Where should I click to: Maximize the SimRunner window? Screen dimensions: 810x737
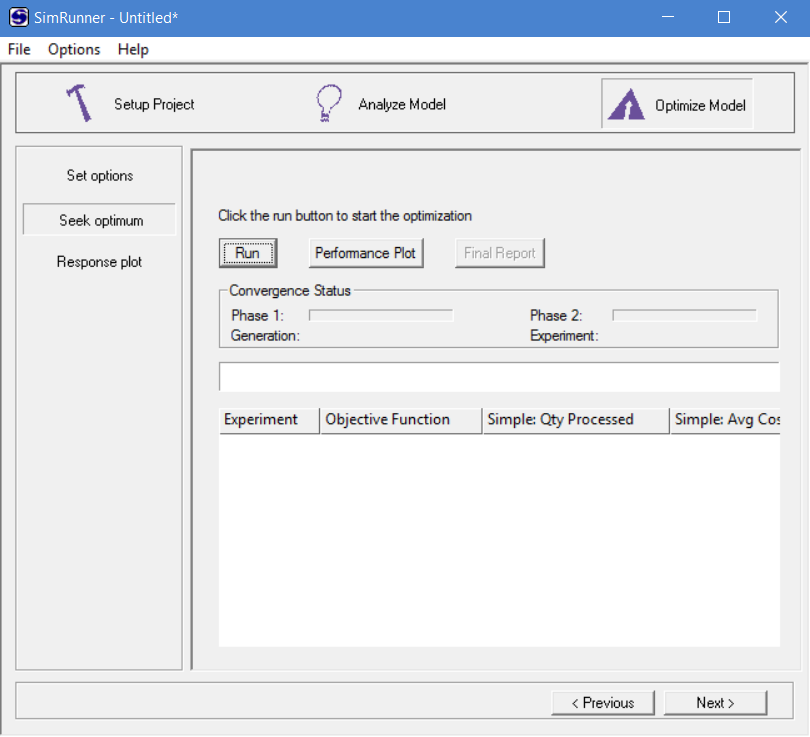point(724,18)
